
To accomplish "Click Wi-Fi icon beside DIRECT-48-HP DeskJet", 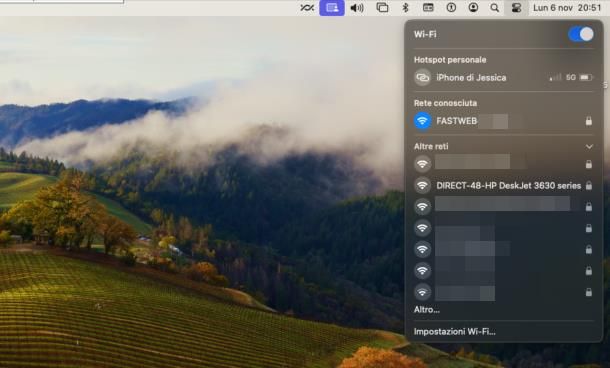I will pyautogui.click(x=422, y=186).
